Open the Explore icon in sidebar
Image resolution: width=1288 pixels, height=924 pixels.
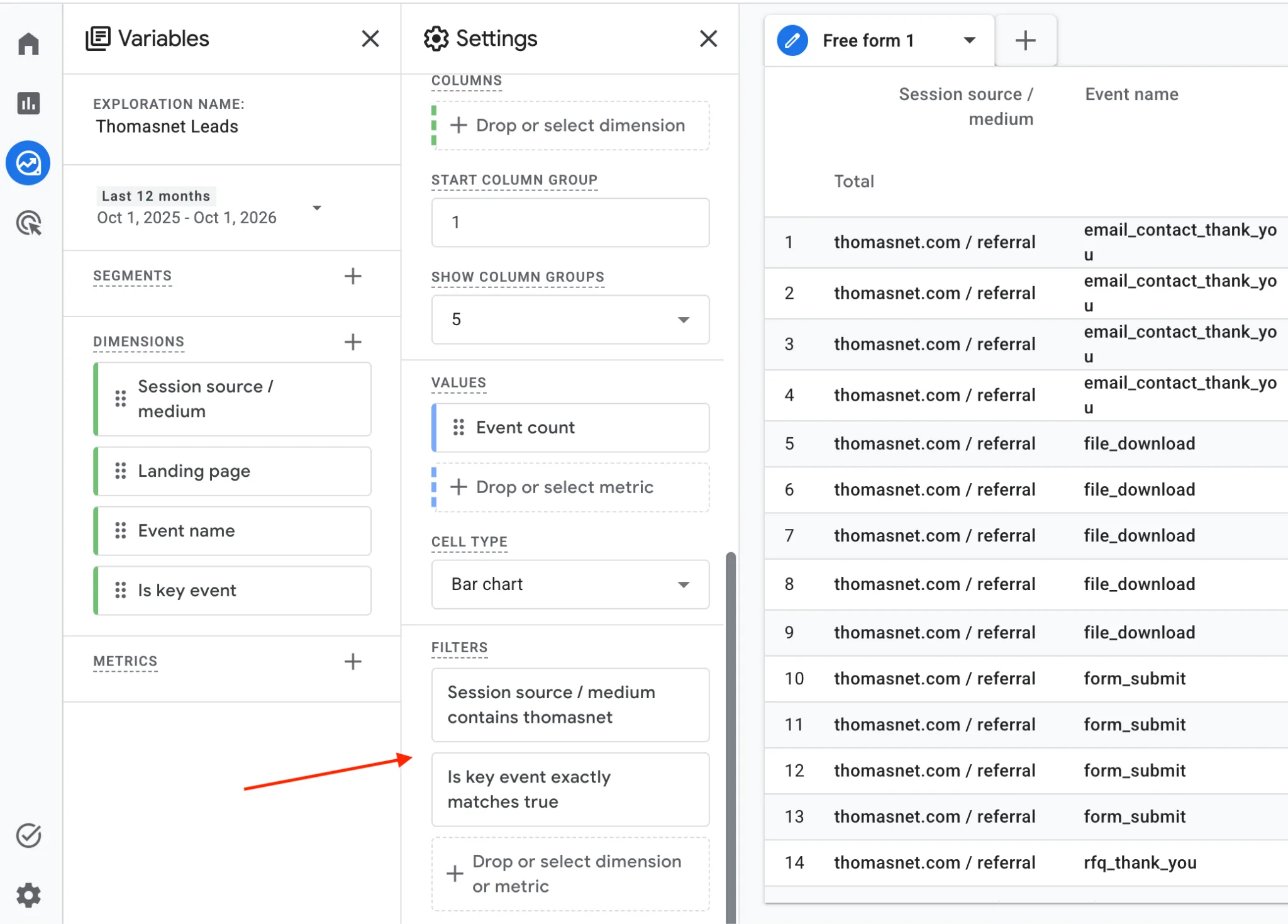28,163
